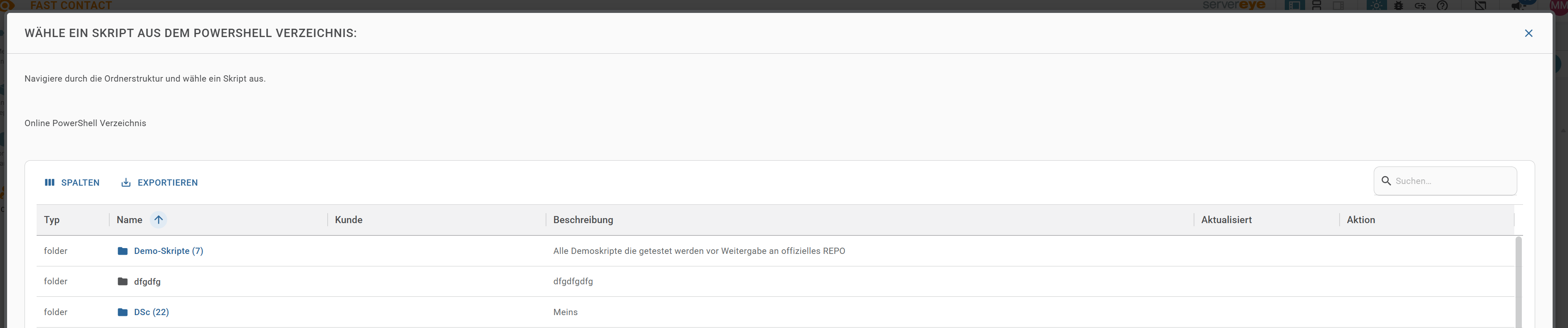Open the DSc (22) folder link

[x=151, y=311]
